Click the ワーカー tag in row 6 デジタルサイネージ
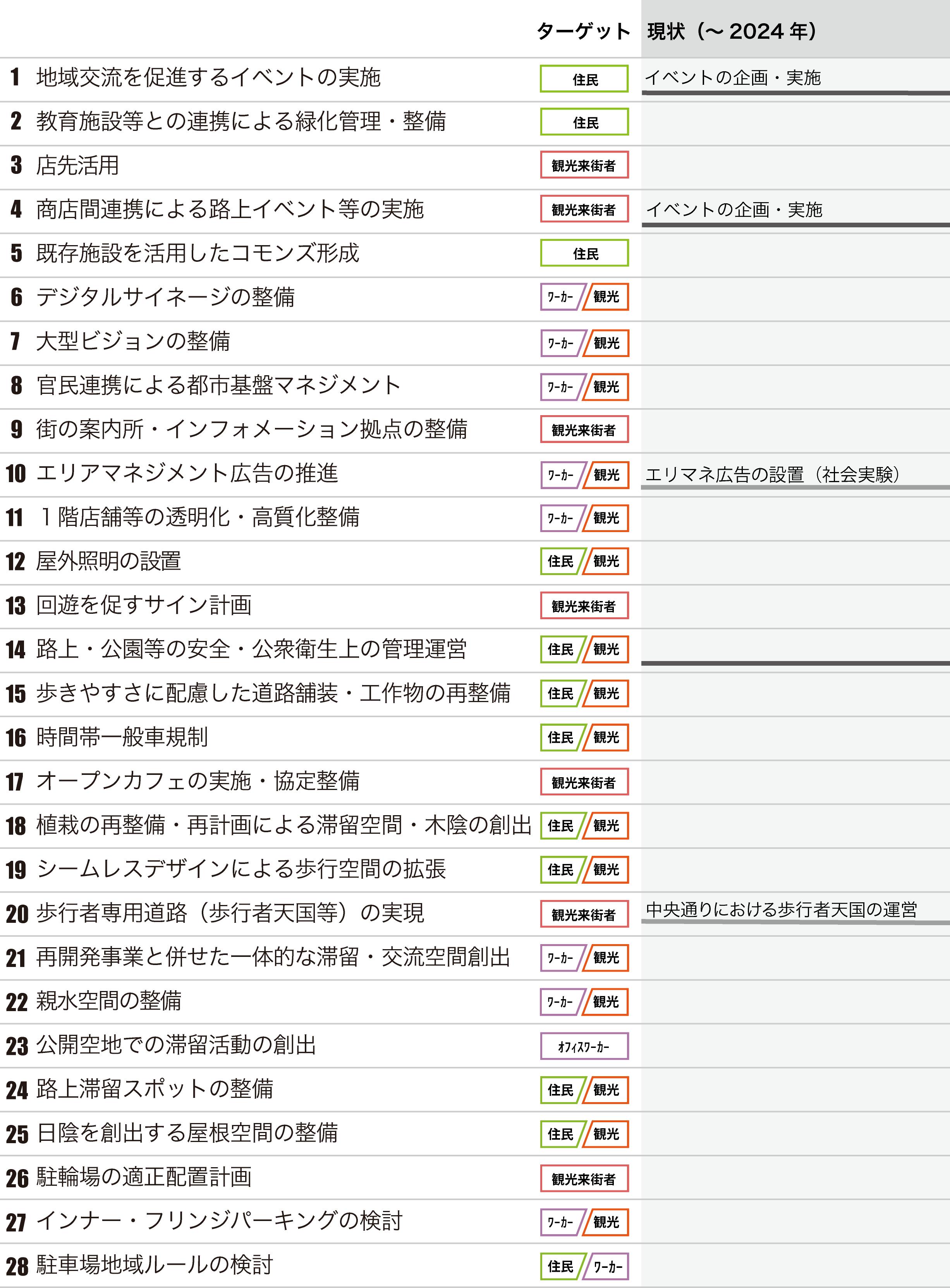Image resolution: width=950 pixels, height=1288 pixels. pos(561,297)
